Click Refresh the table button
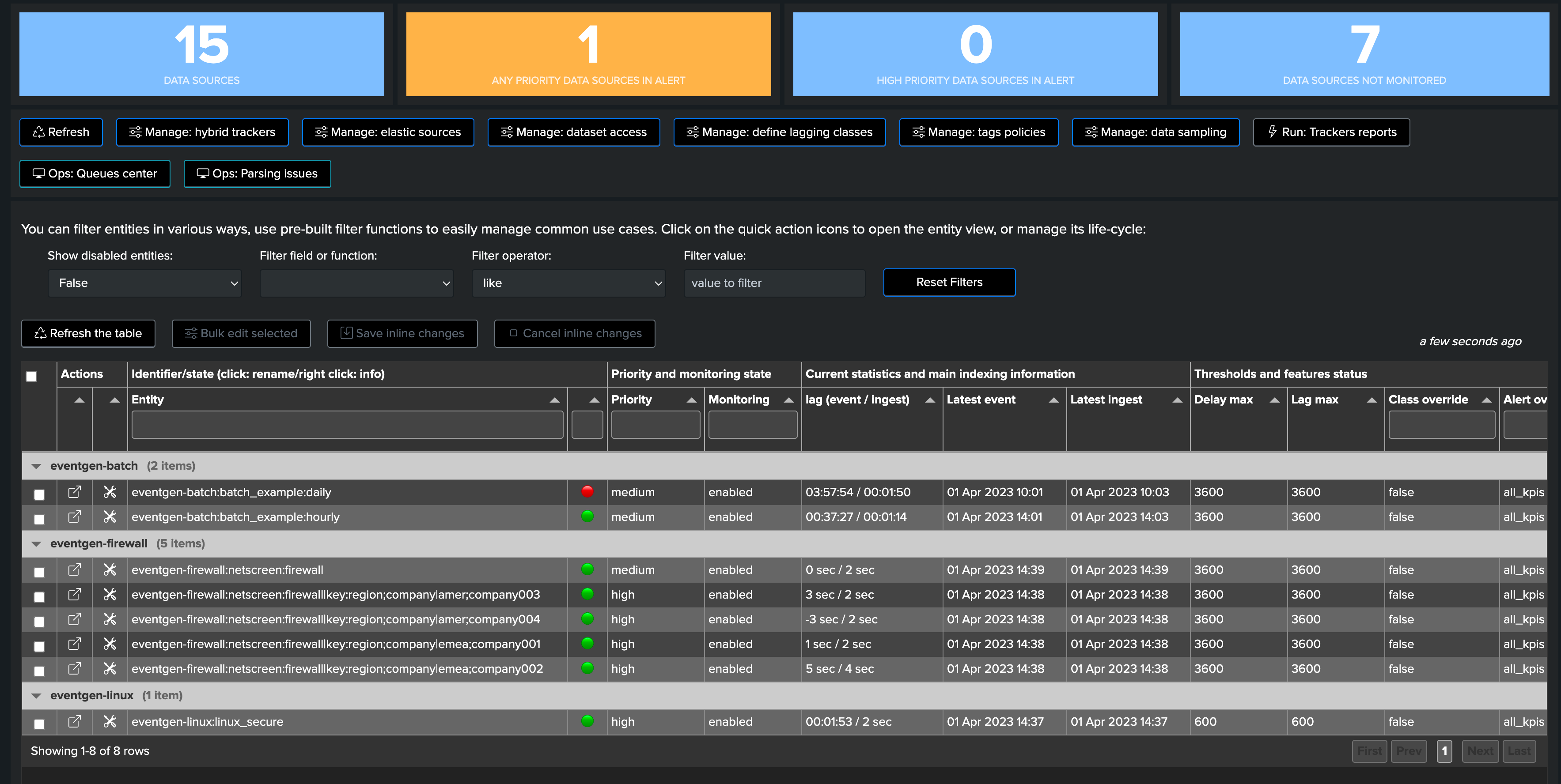1561x784 pixels. point(88,334)
